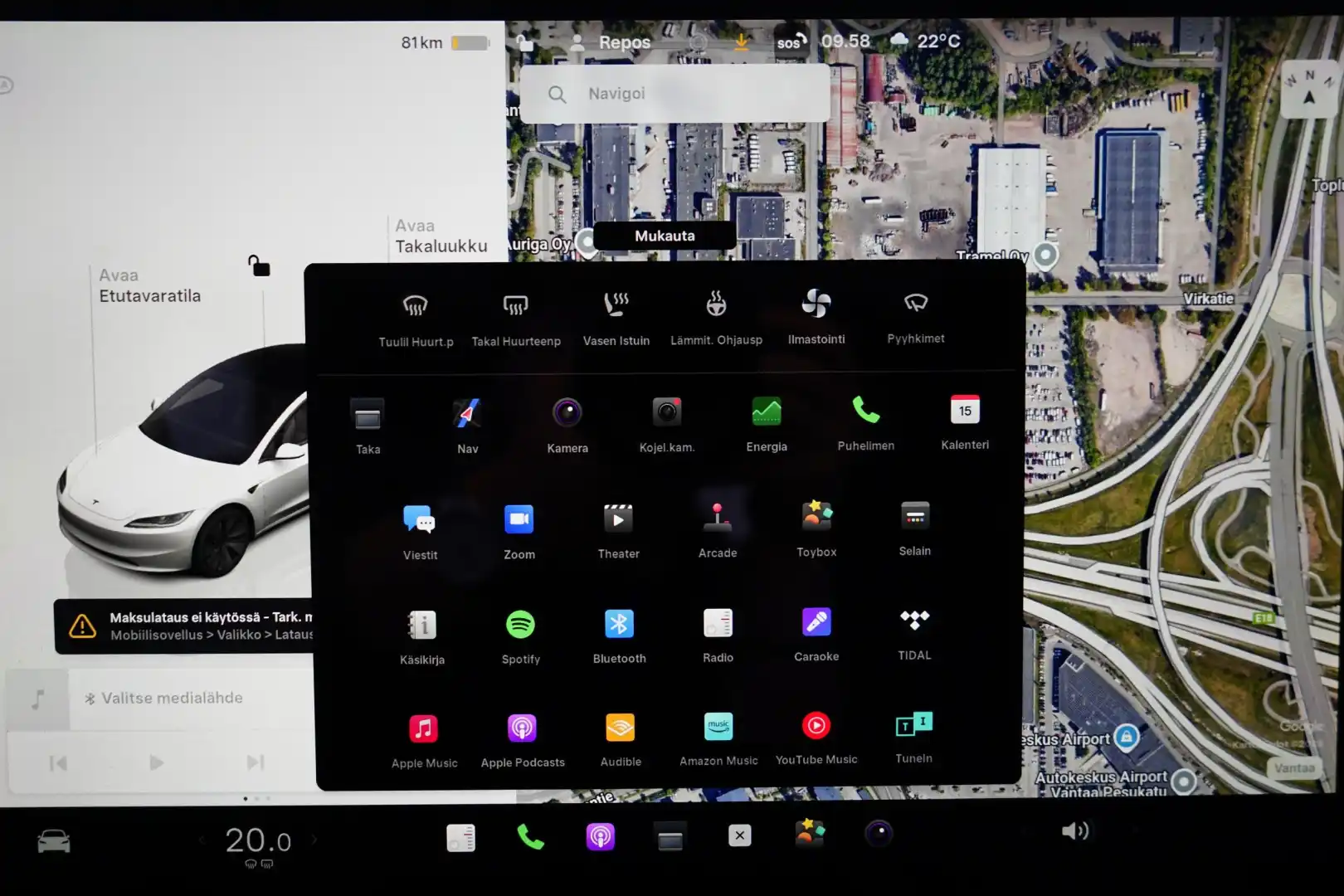Tap the software download arrow icon

pos(741,41)
